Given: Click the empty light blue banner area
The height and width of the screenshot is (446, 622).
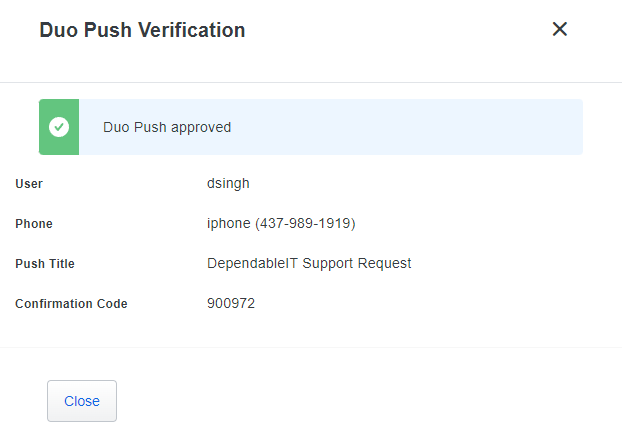Looking at the screenshot, I should click(x=405, y=127).
